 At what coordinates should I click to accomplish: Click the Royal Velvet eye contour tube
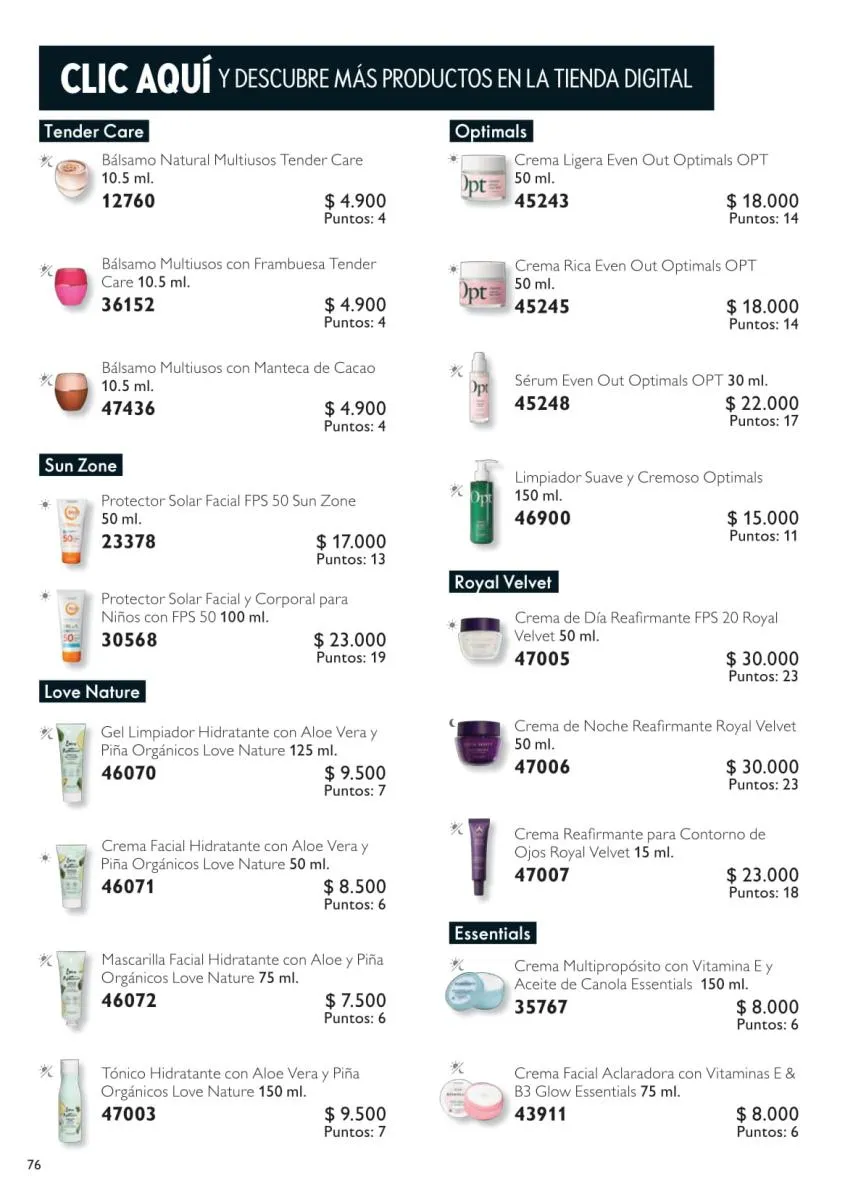click(480, 858)
